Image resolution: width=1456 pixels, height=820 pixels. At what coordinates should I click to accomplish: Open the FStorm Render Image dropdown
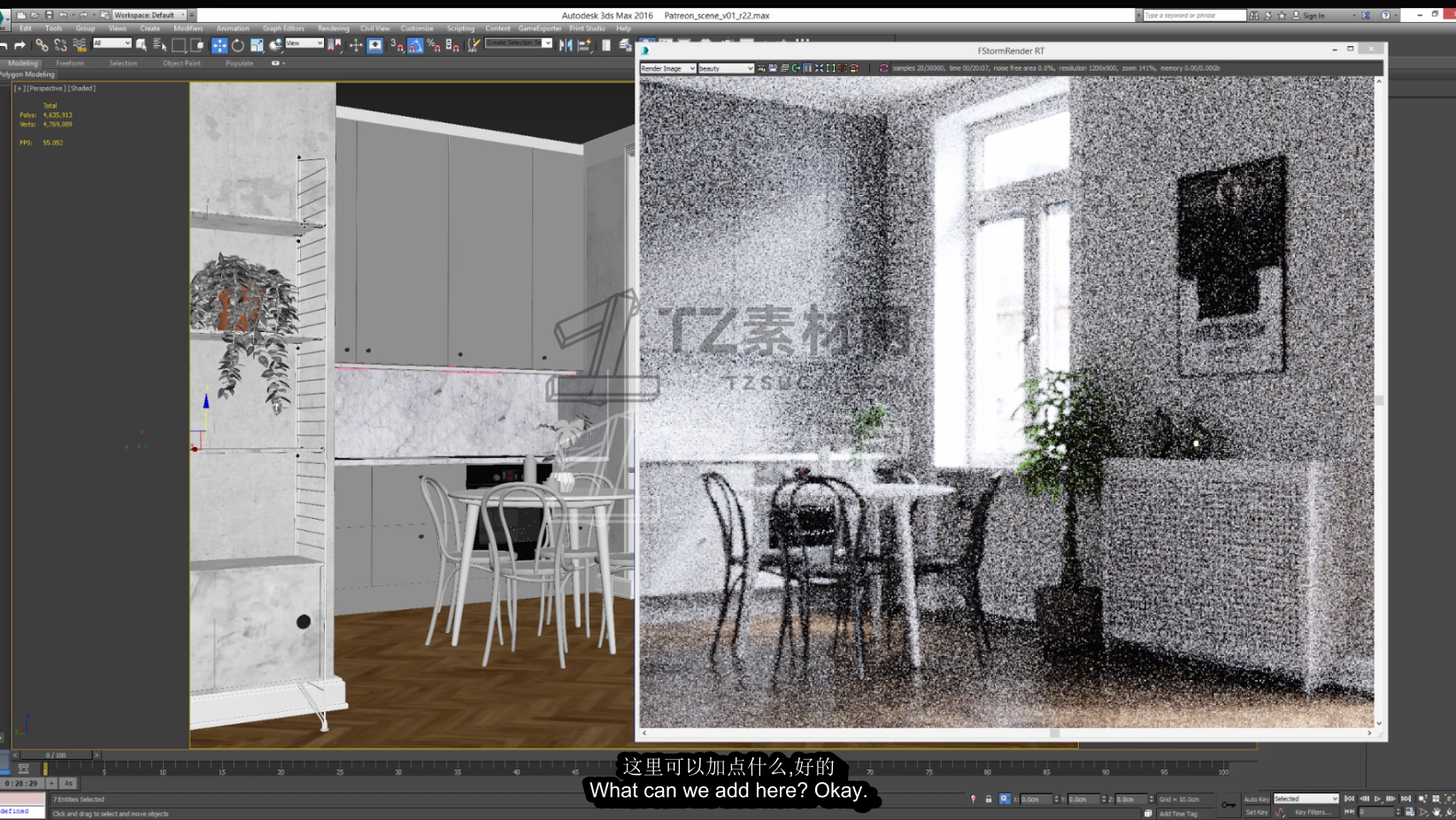pos(667,68)
